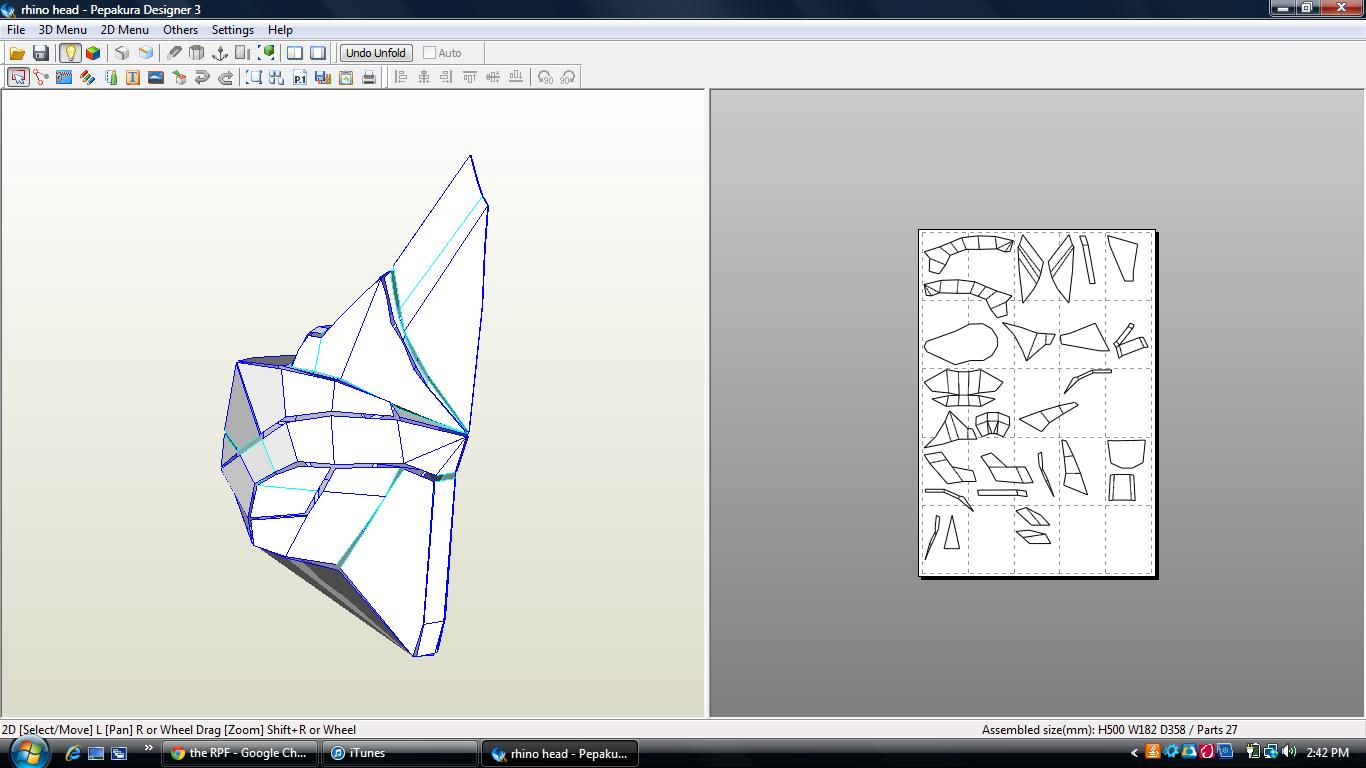Expand the quick launch overflow chevron
The image size is (1366, 768).
pos(149,748)
